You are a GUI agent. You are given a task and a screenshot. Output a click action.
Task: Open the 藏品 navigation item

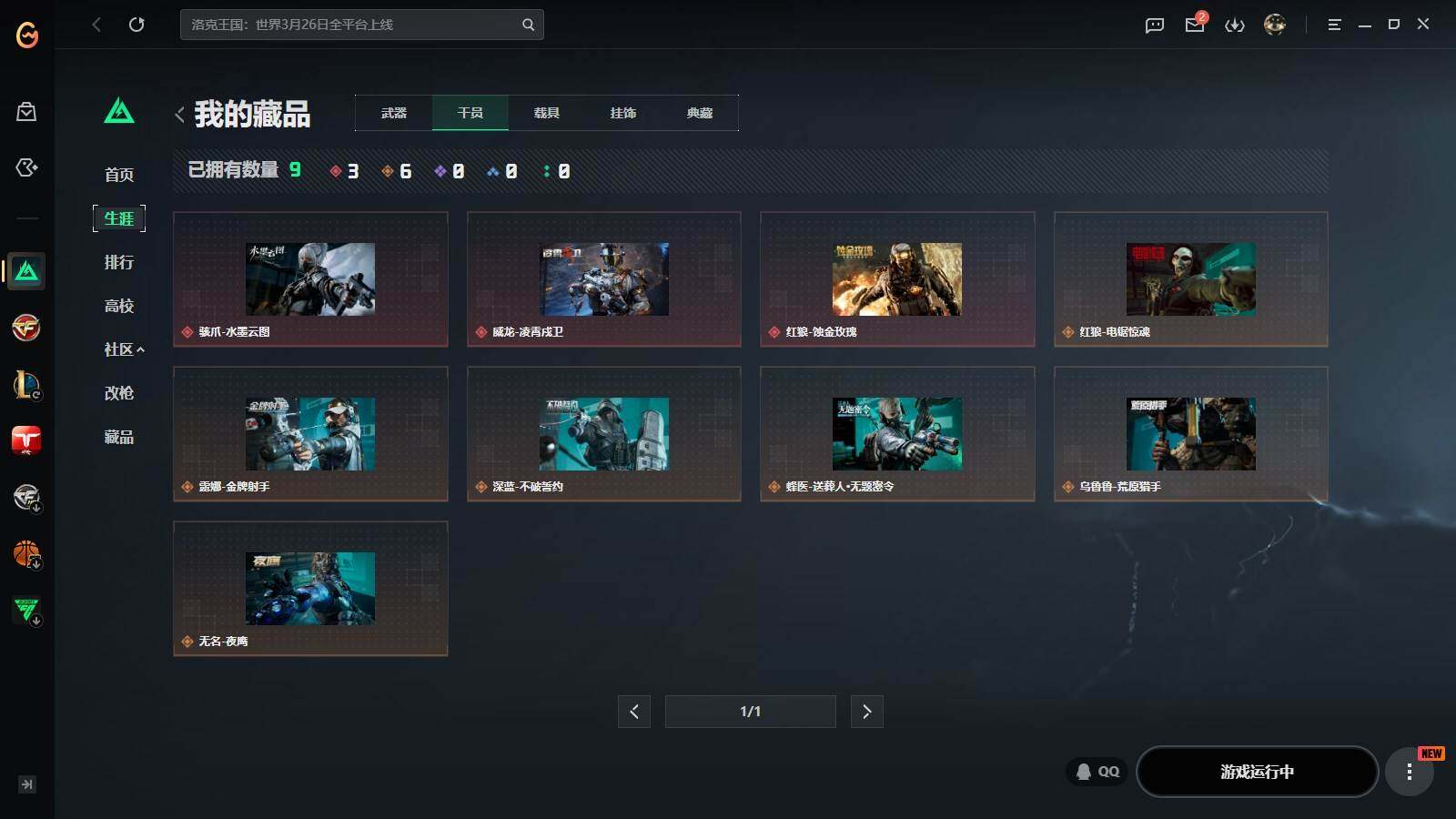tap(119, 437)
